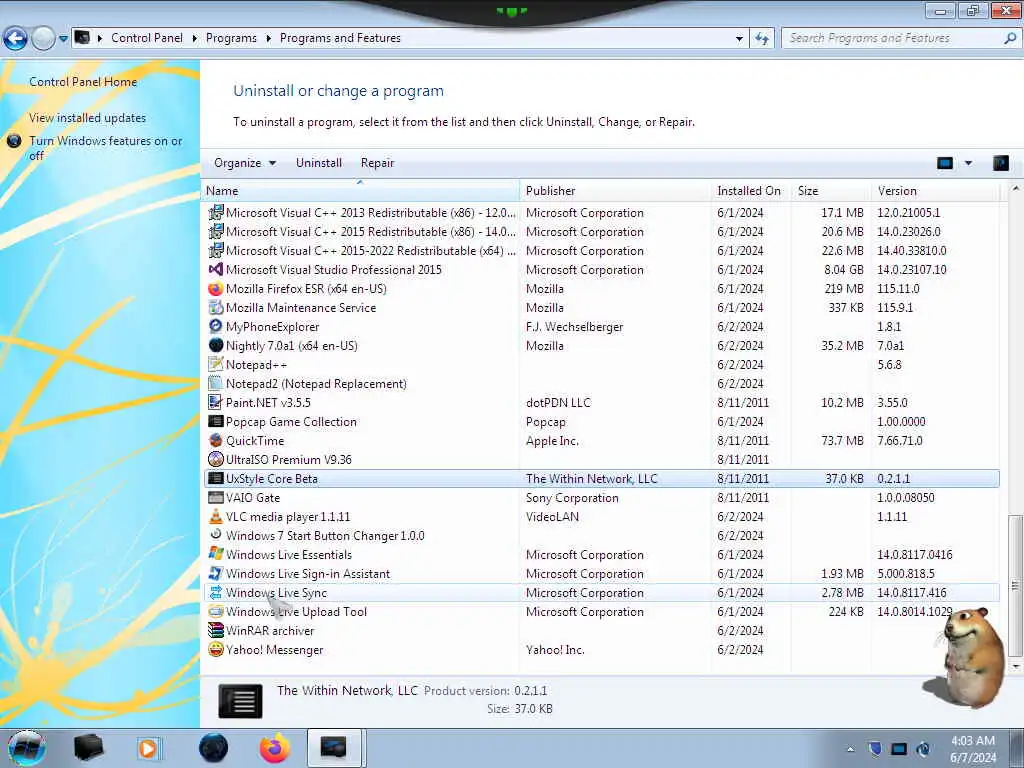Click the scrollbar up arrow of the program list

coord(1015,188)
